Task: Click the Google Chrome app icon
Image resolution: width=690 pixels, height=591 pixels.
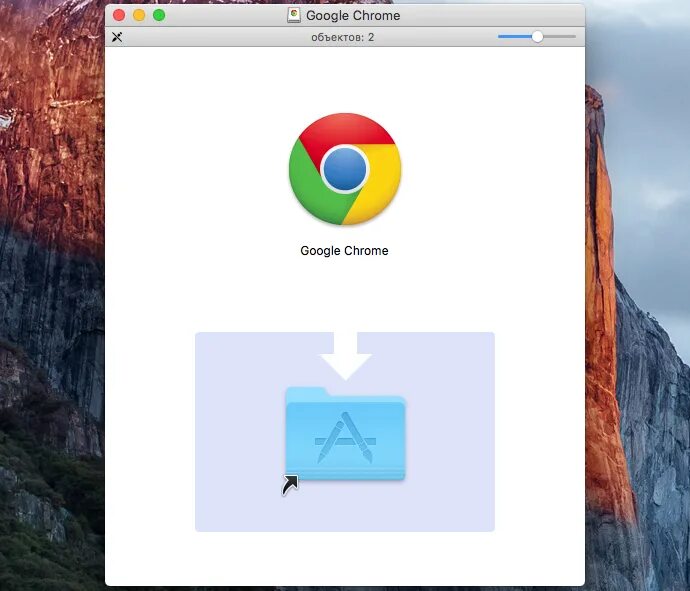Action: point(345,169)
